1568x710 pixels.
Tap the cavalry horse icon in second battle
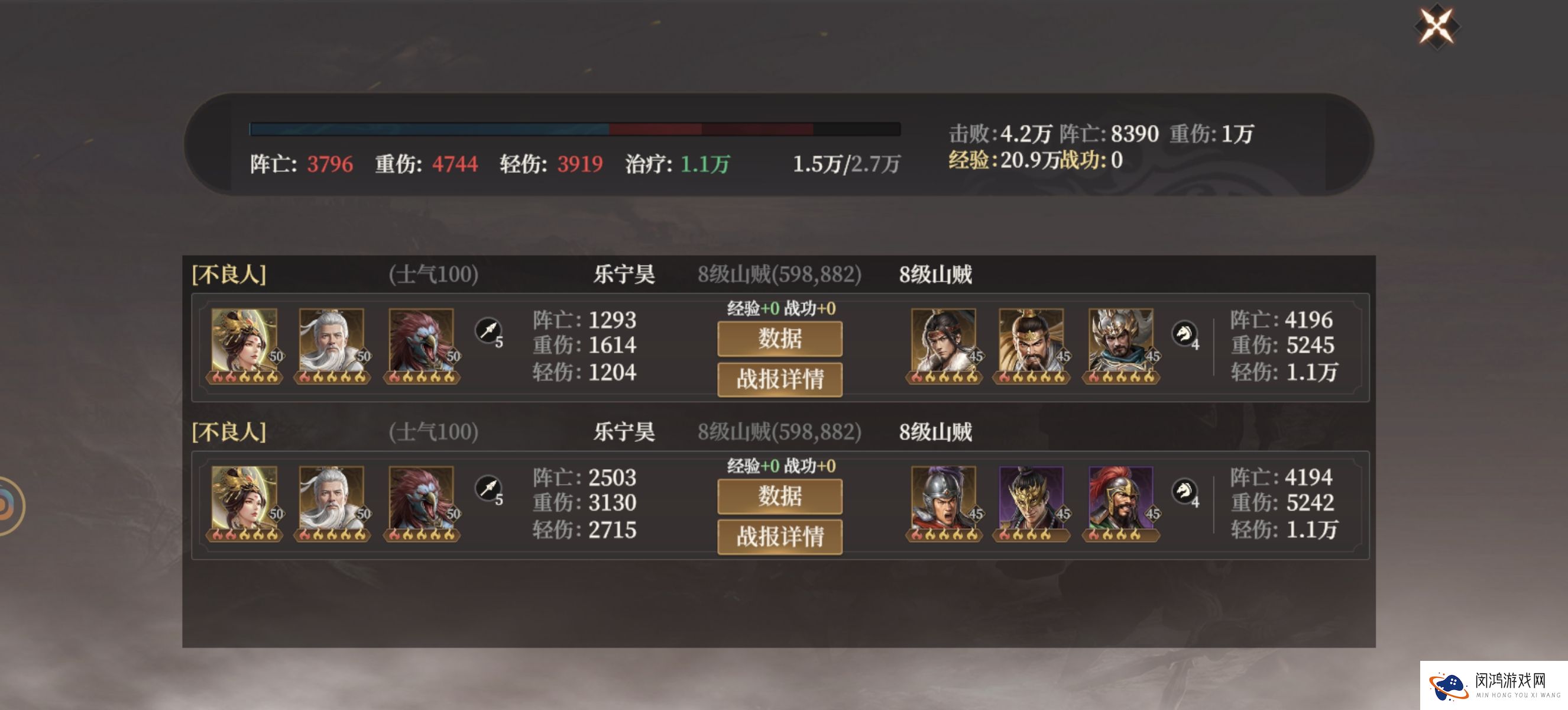(1184, 492)
